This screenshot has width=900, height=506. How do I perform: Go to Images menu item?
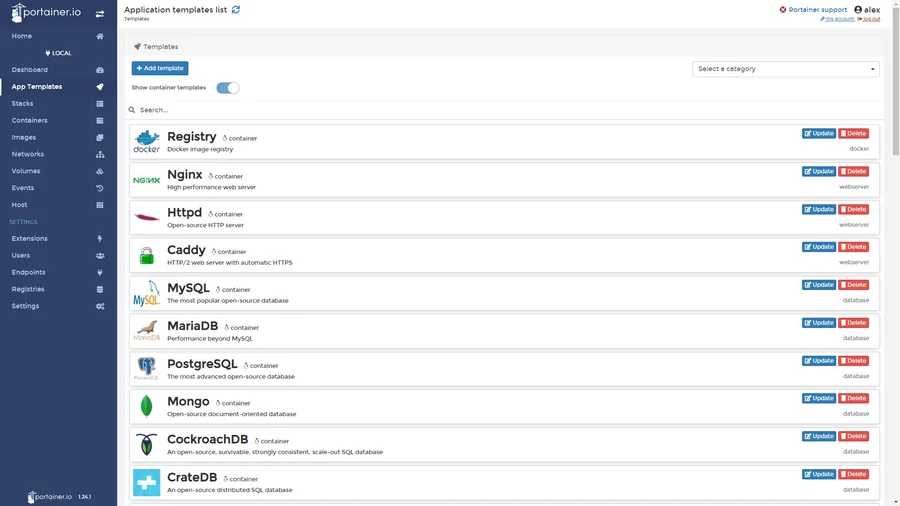pyautogui.click(x=24, y=138)
